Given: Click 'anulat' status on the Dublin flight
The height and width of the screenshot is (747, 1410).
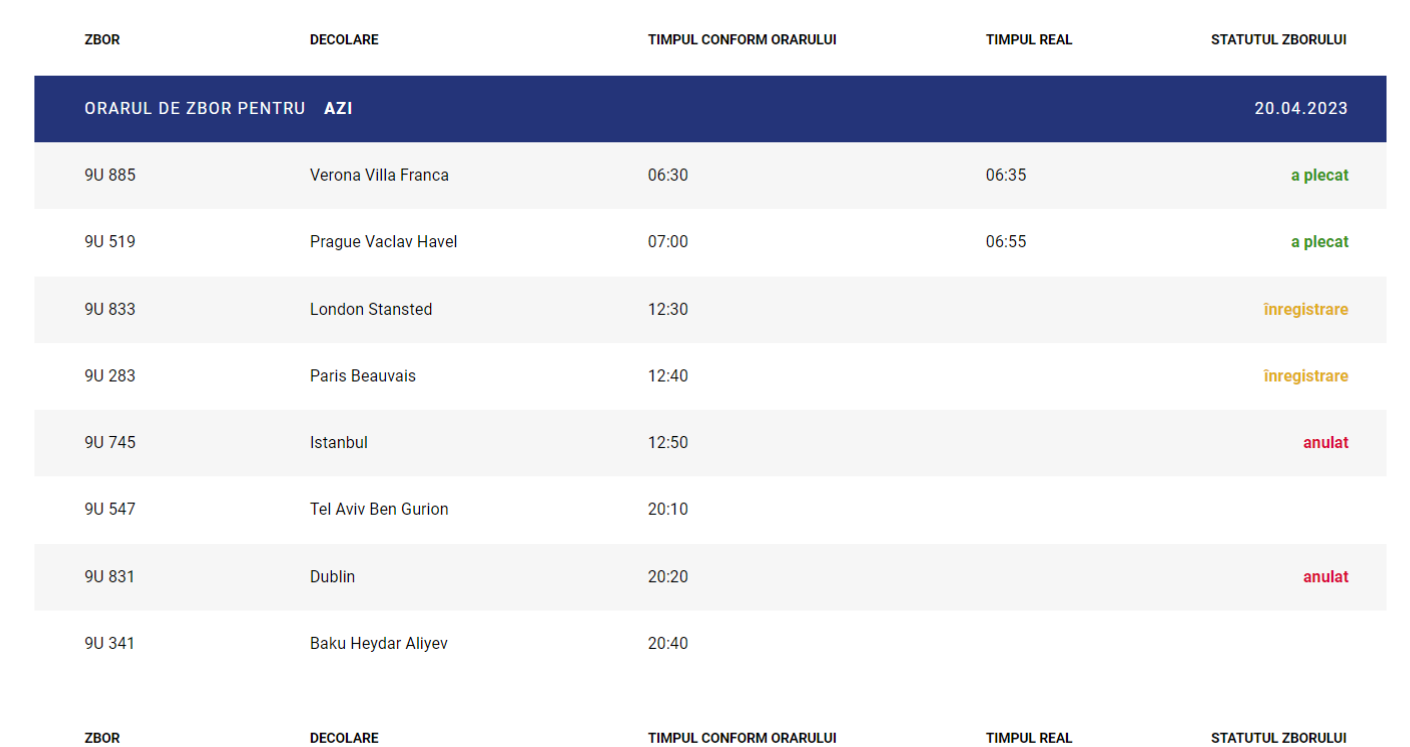Looking at the screenshot, I should pos(1325,577).
